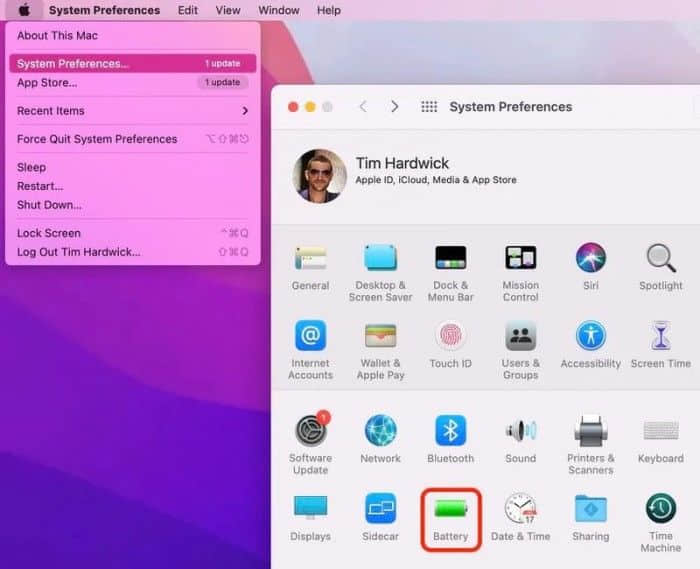This screenshot has width=700, height=569.
Task: Select System Preferences… menu entry
Action: [x=133, y=63]
